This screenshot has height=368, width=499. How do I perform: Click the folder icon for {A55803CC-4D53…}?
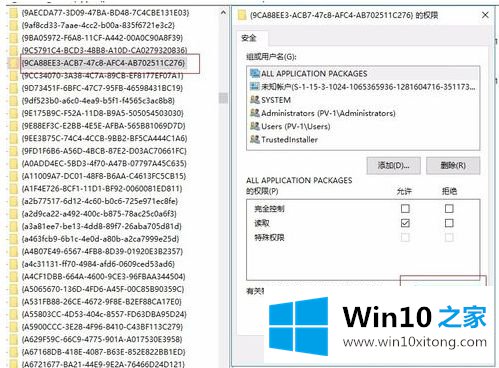pos(13,314)
